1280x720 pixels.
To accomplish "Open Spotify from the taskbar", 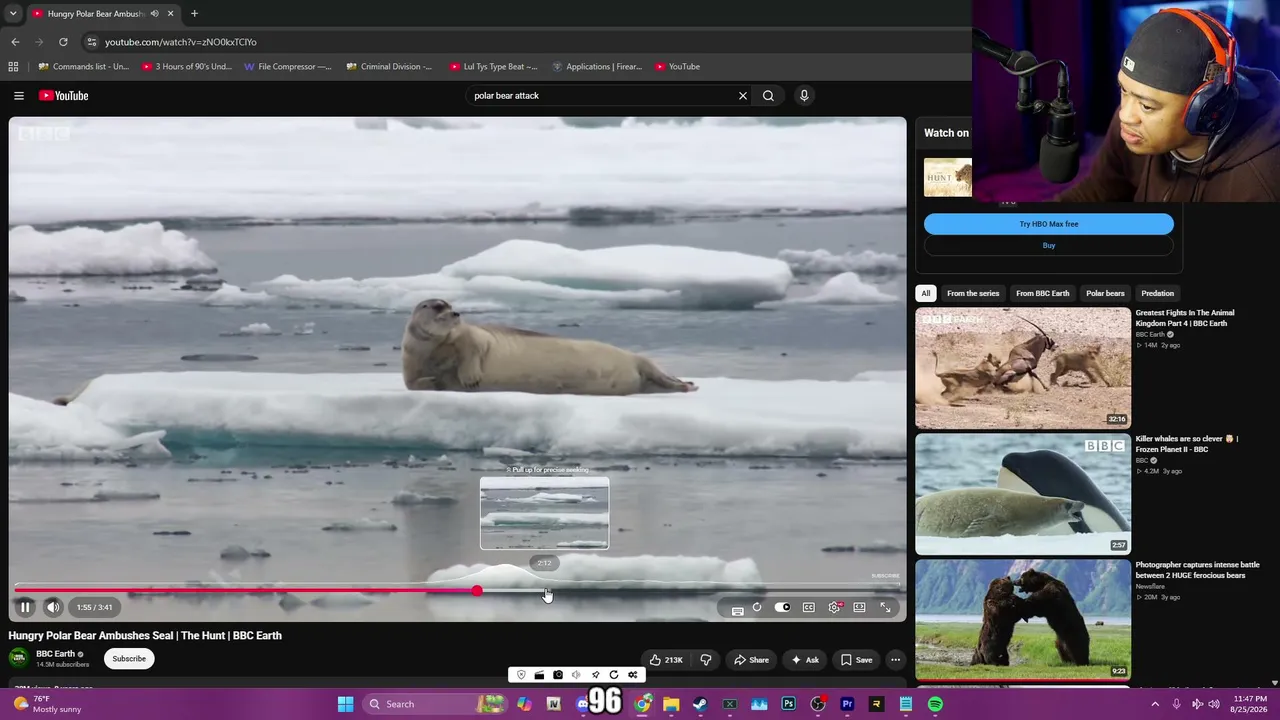I will coord(935,704).
